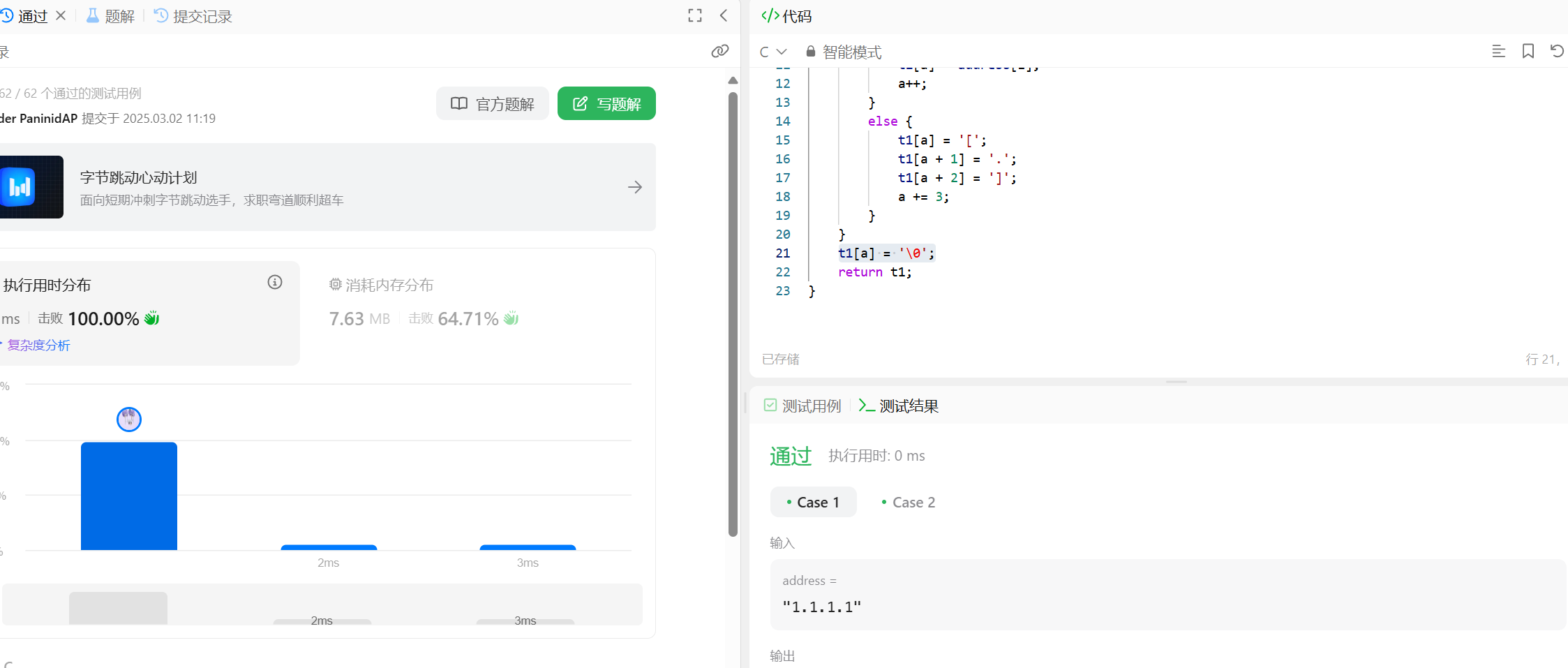The height and width of the screenshot is (668, 1568).
Task: Click the fullscreen expand icon
Action: click(x=694, y=15)
